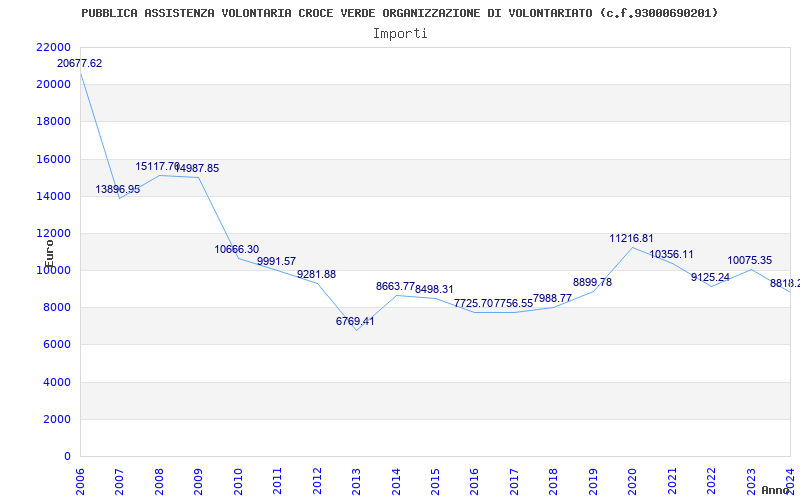Select the 14987.85 data label

(197, 168)
